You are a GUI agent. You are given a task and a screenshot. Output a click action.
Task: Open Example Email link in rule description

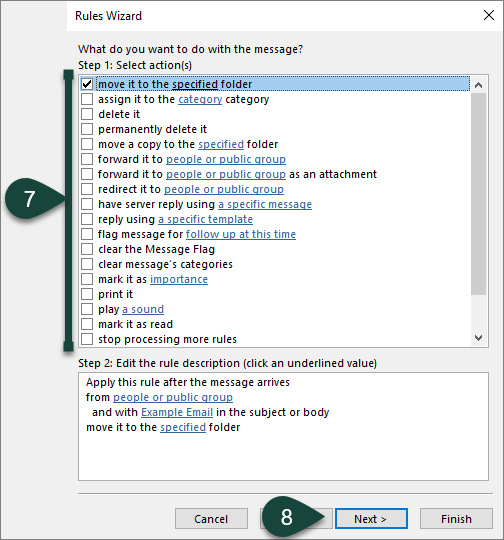[x=177, y=412]
